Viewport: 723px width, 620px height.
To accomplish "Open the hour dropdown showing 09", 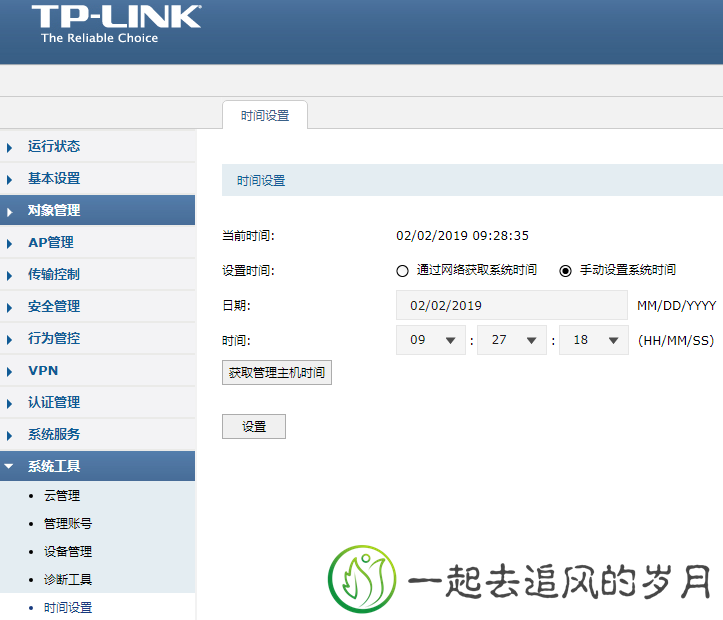I will tap(431, 340).
